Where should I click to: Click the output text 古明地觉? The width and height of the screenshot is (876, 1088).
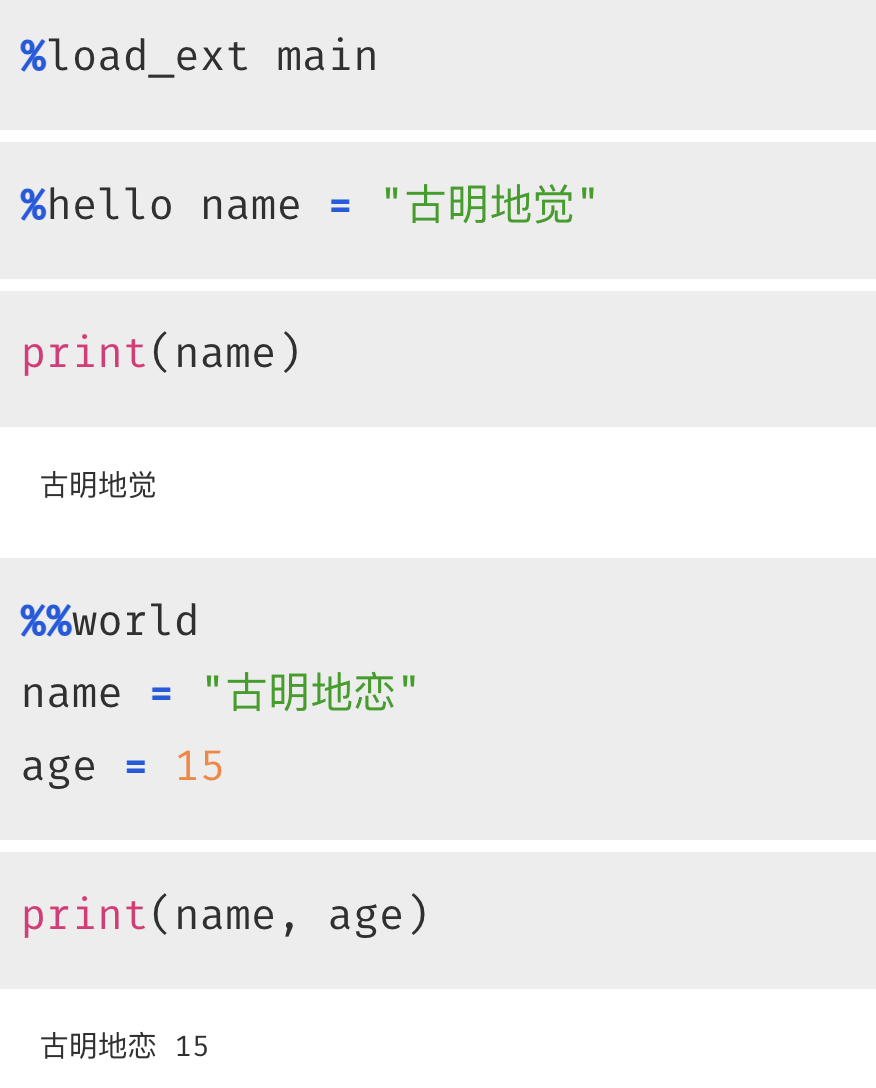point(99,484)
